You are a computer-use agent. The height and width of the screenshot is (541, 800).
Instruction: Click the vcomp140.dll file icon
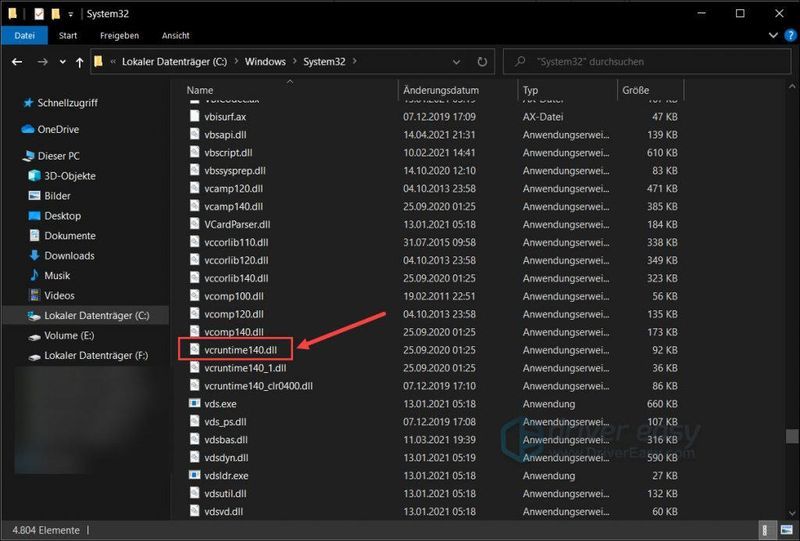tap(194, 332)
